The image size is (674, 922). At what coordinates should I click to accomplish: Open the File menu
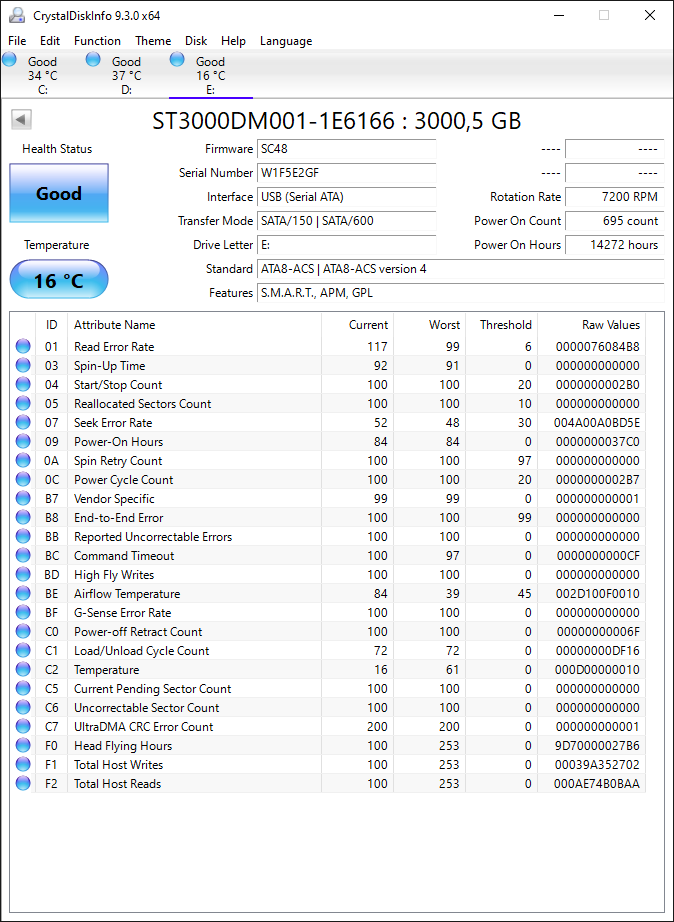(x=17, y=41)
